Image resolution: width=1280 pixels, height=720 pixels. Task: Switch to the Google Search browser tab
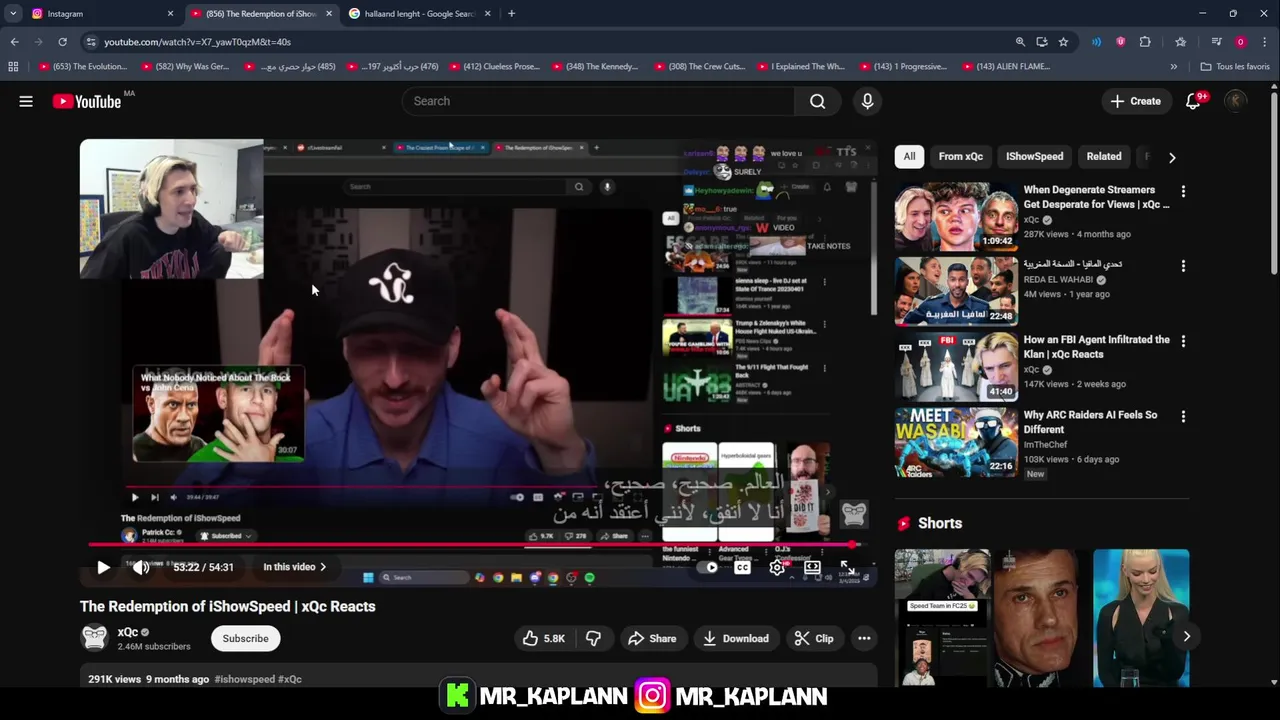[x=419, y=14]
